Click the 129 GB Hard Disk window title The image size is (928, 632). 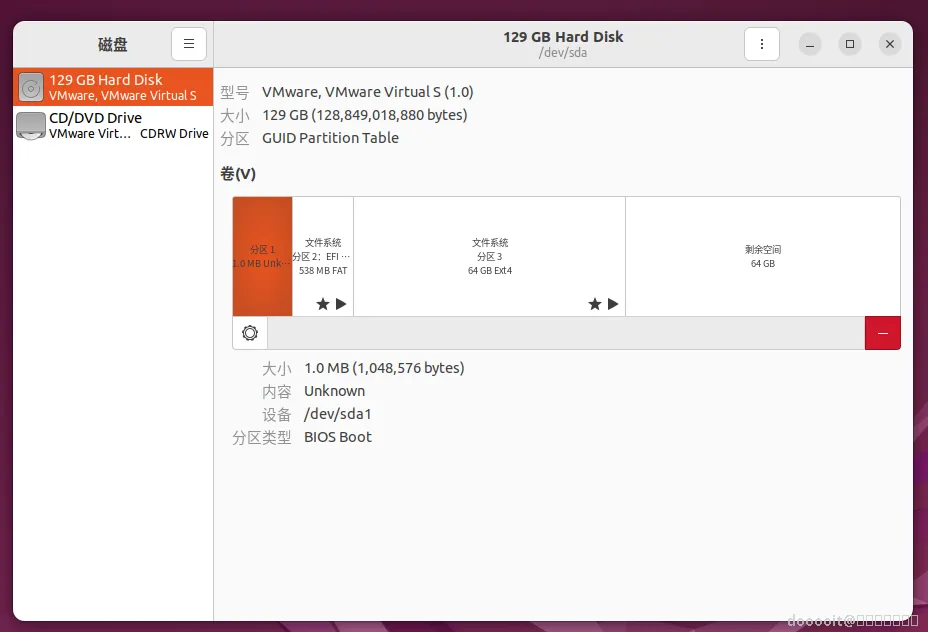563,37
